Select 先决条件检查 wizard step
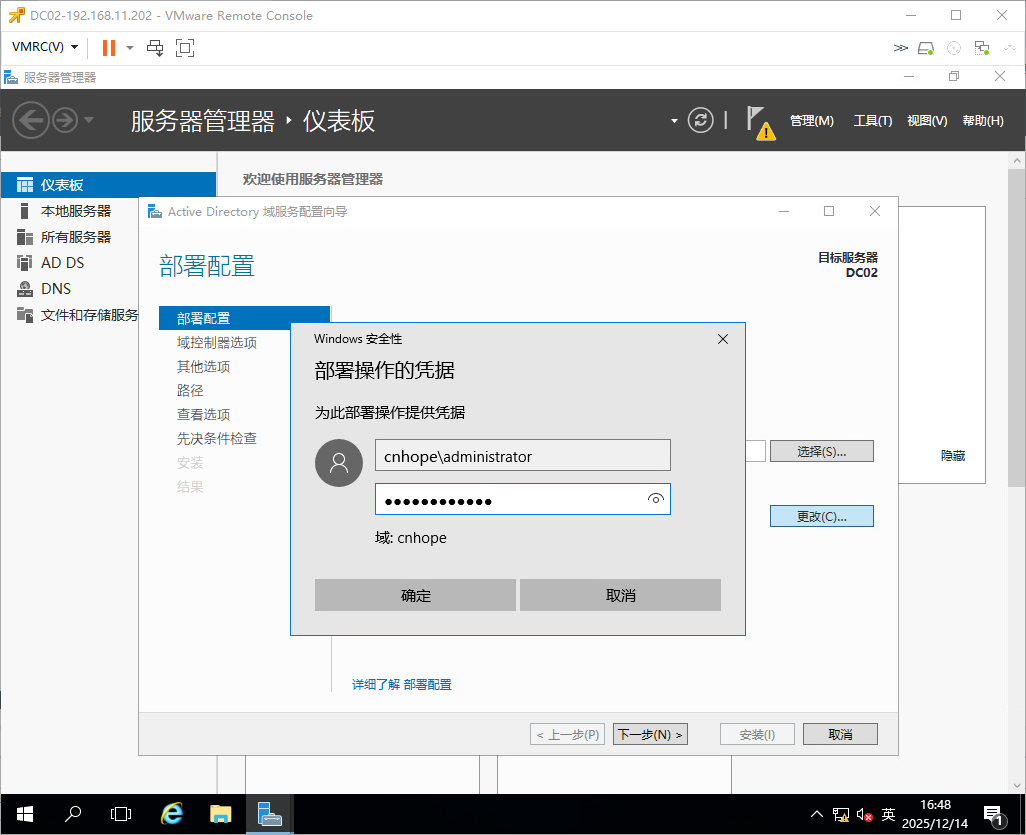The width and height of the screenshot is (1026, 835). point(217,438)
